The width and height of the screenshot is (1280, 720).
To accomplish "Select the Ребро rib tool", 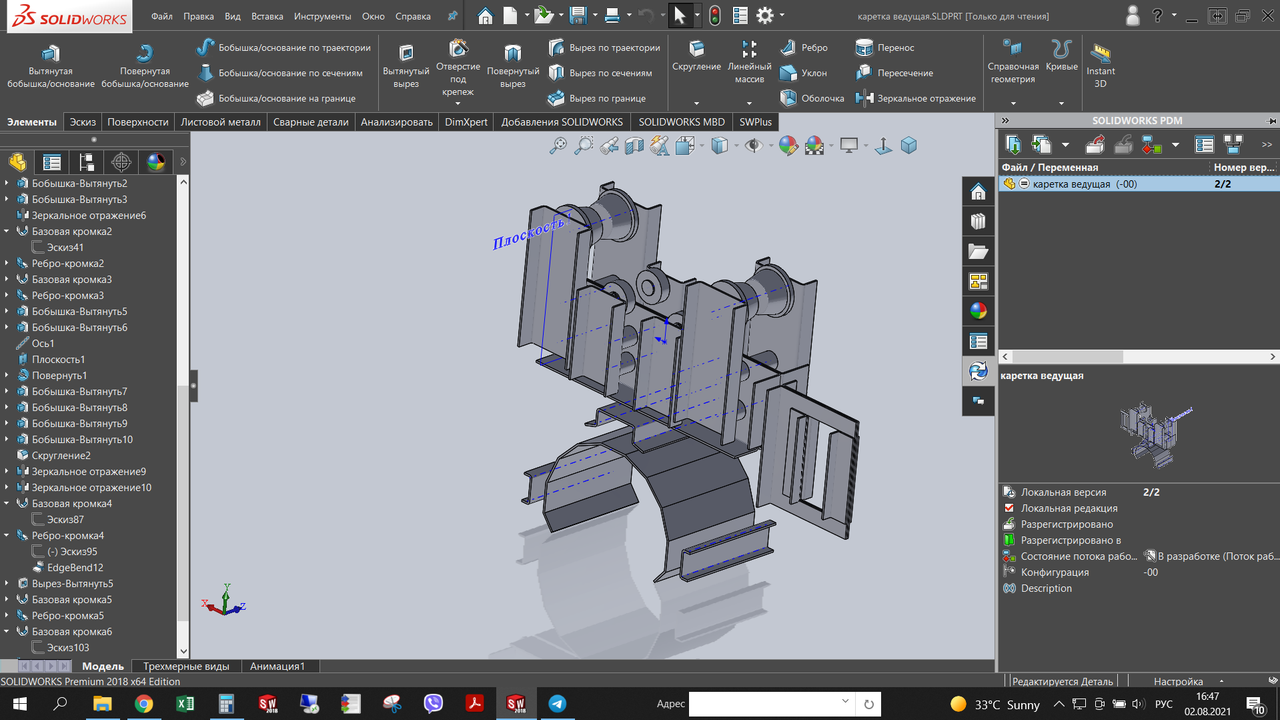I will click(804, 47).
